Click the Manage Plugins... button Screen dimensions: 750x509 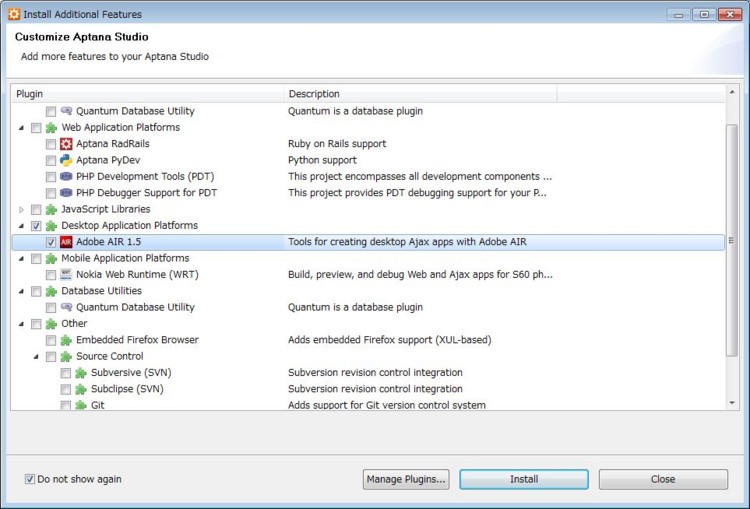406,479
